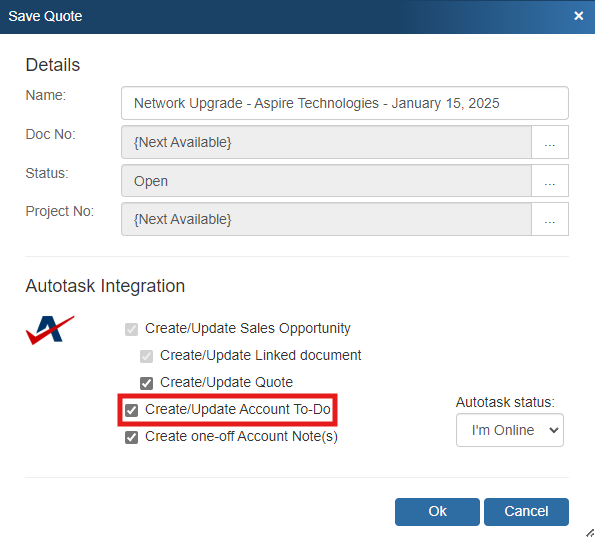
Task: Toggle Create/Update Sales Opportunity checkbox
Action: pyautogui.click(x=131, y=329)
